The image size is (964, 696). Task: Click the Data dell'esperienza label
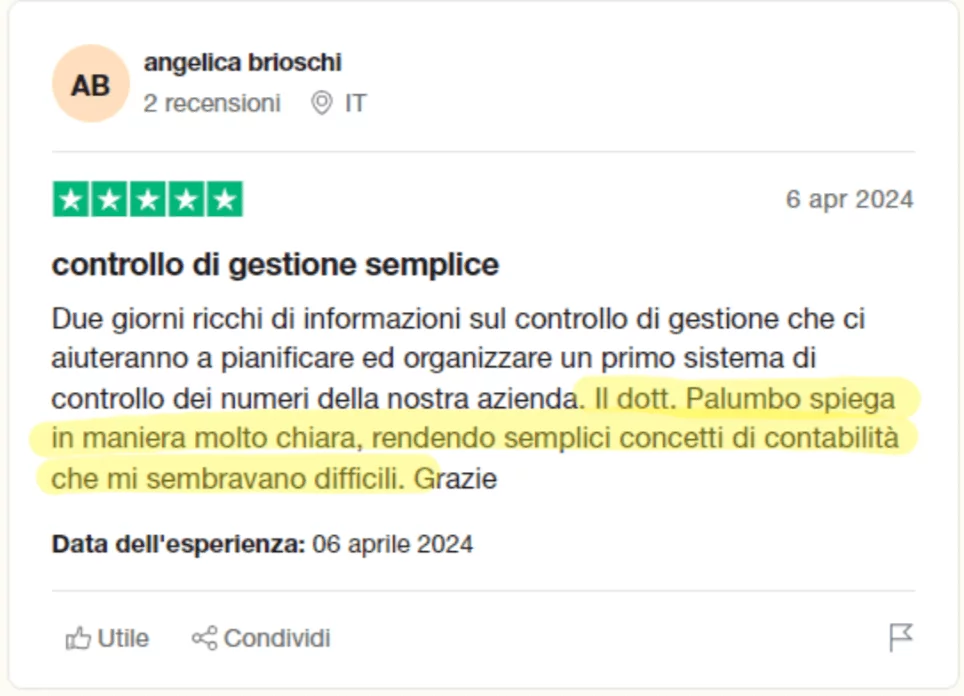pyautogui.click(x=178, y=544)
